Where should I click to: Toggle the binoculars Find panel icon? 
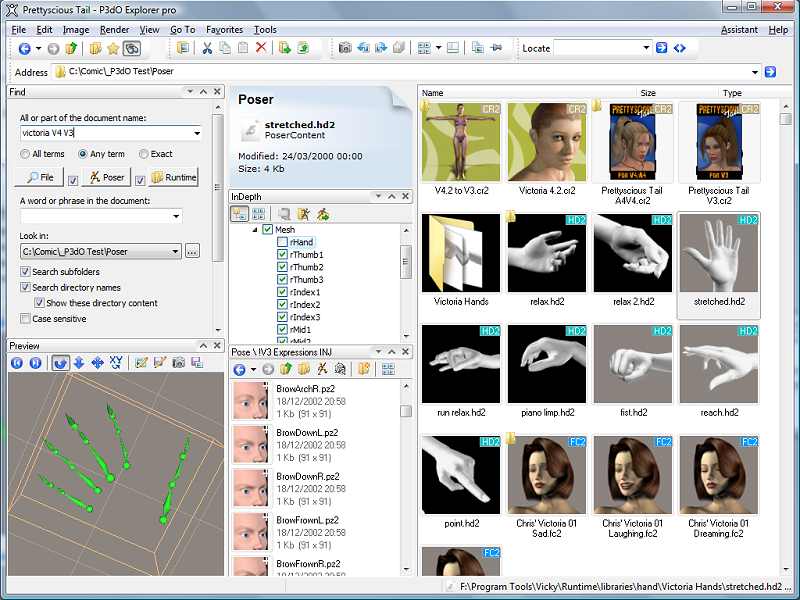(132, 48)
